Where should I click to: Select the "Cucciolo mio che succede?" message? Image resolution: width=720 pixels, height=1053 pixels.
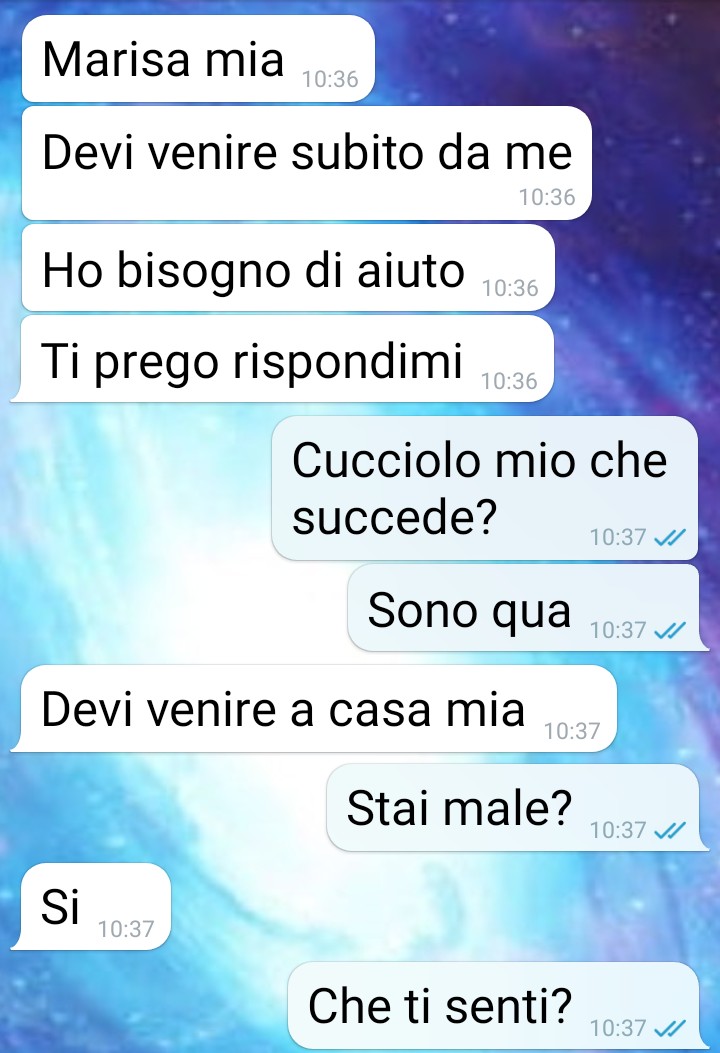click(484, 488)
